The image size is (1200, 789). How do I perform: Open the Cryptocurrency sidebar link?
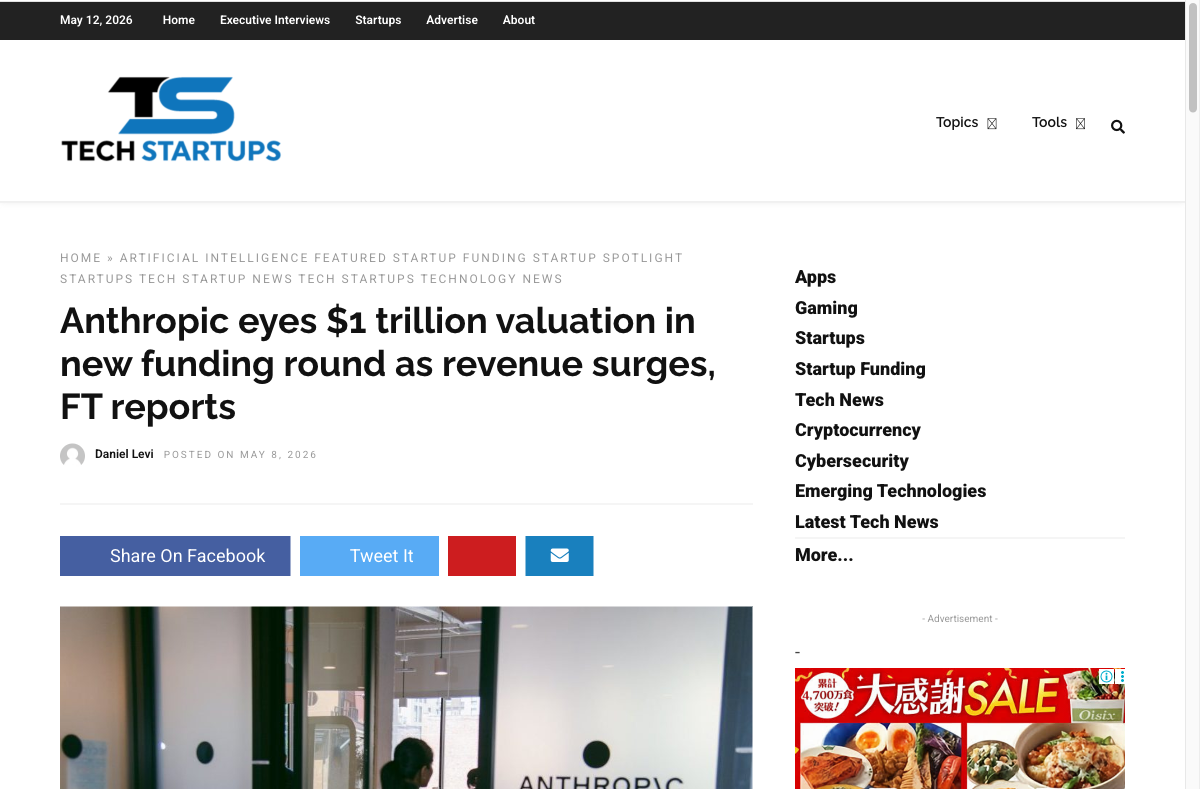[858, 430]
